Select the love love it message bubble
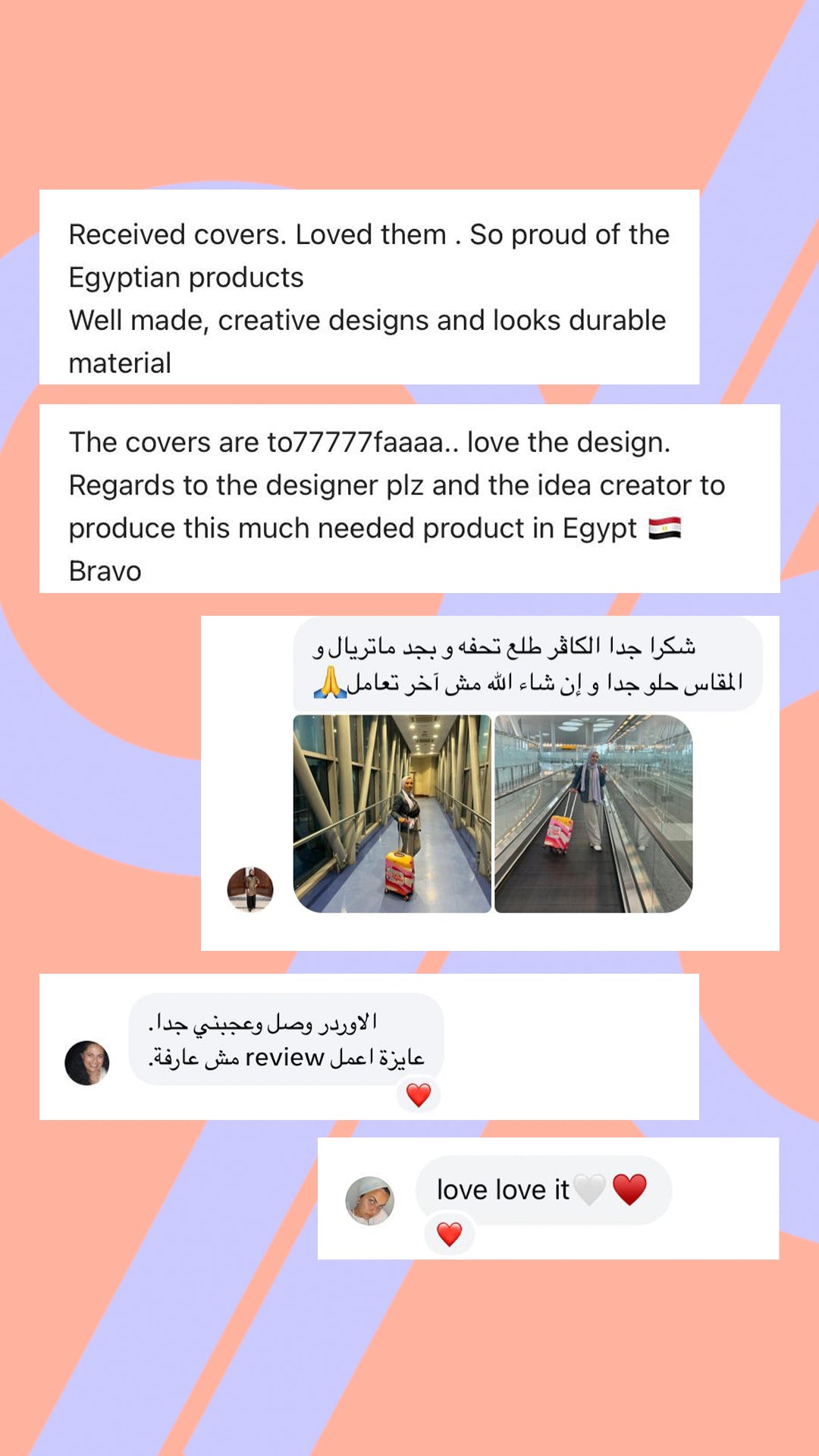The image size is (819, 1456). (544, 1190)
